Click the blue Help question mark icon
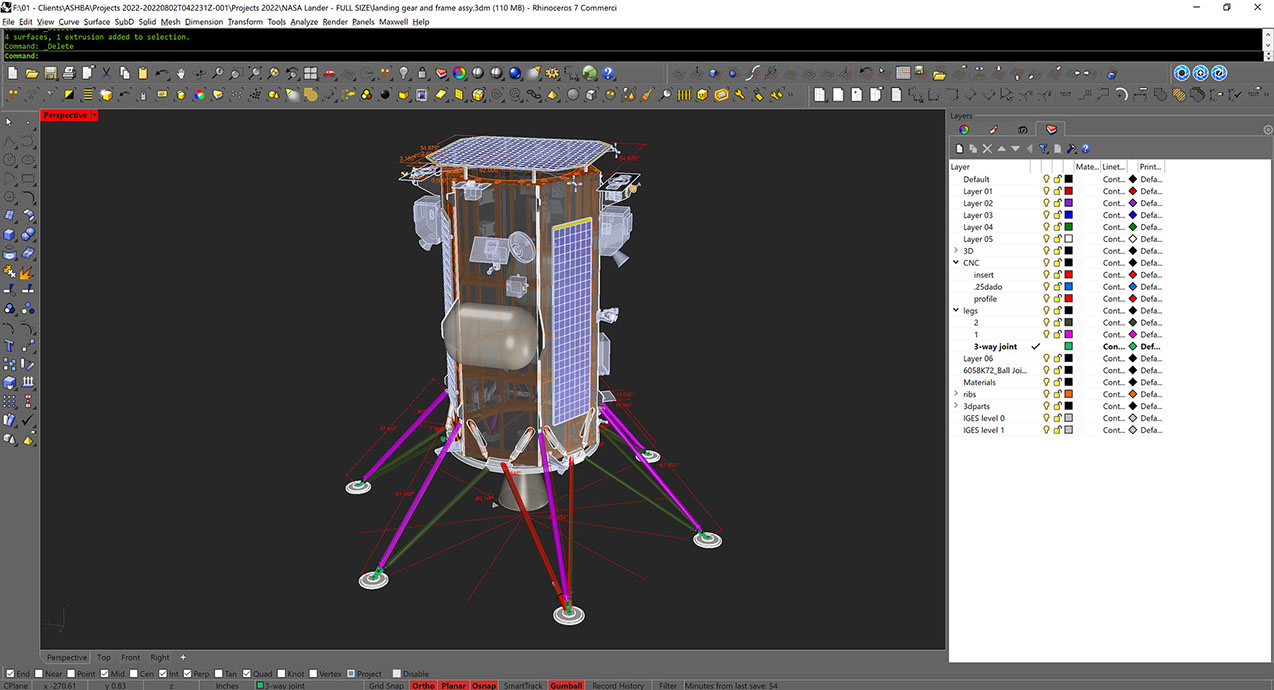The height and width of the screenshot is (690, 1274). click(x=608, y=73)
